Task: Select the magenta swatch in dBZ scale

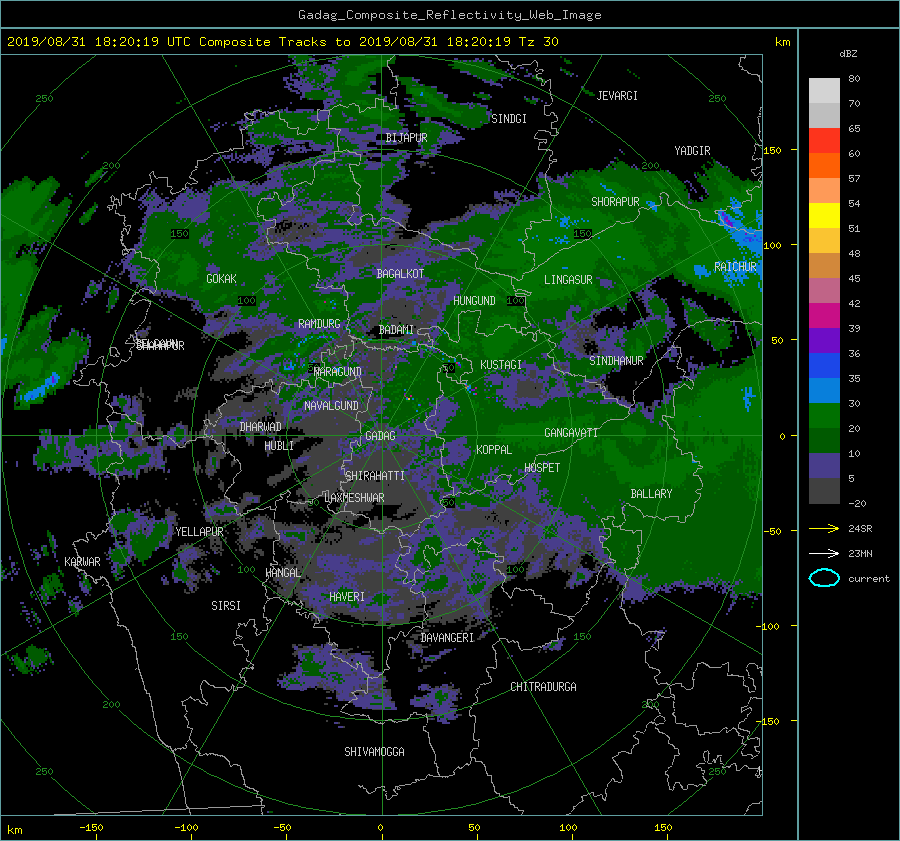Action: coord(824,315)
